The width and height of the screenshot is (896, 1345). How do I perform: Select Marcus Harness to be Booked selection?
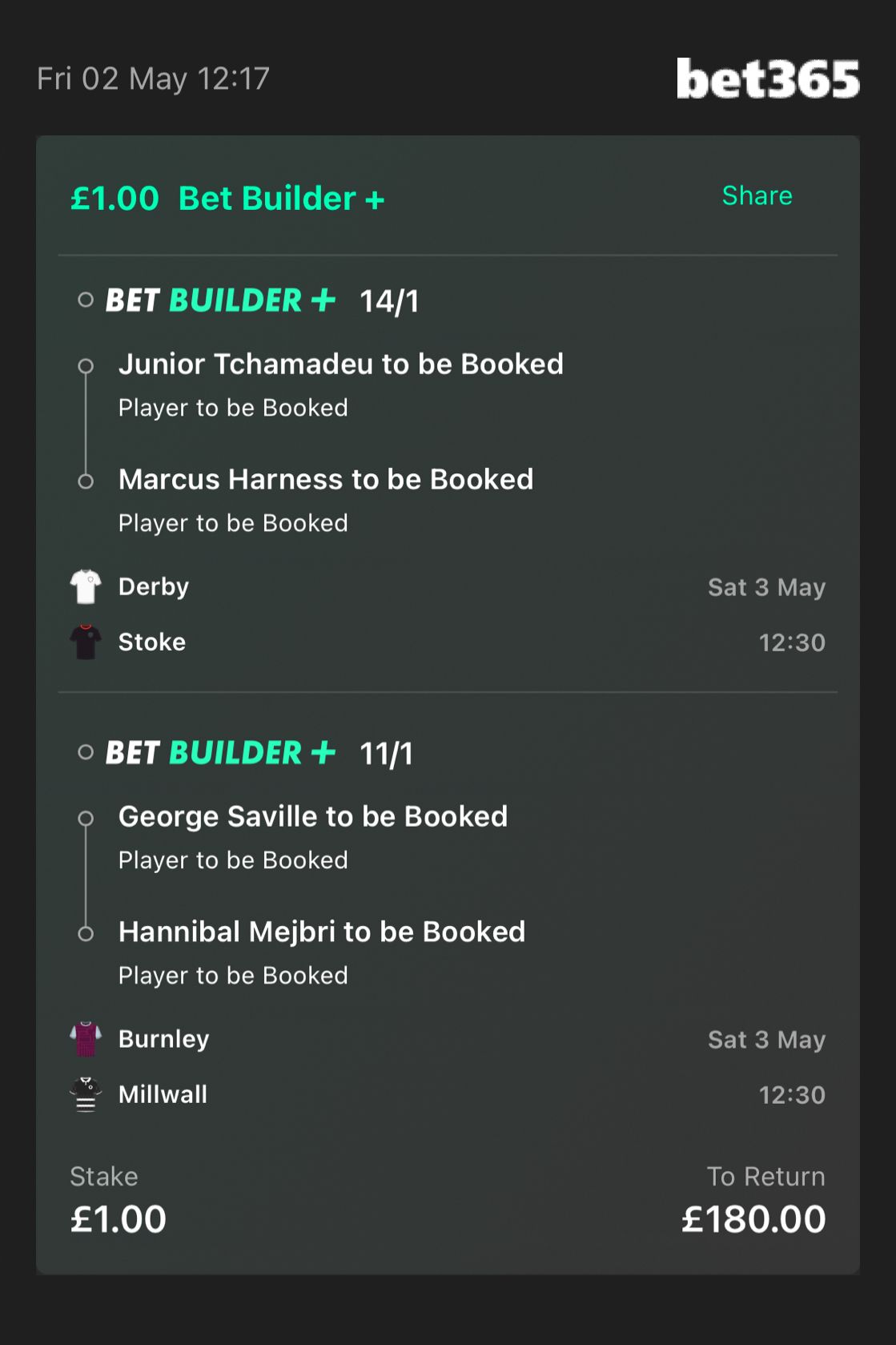coord(326,479)
